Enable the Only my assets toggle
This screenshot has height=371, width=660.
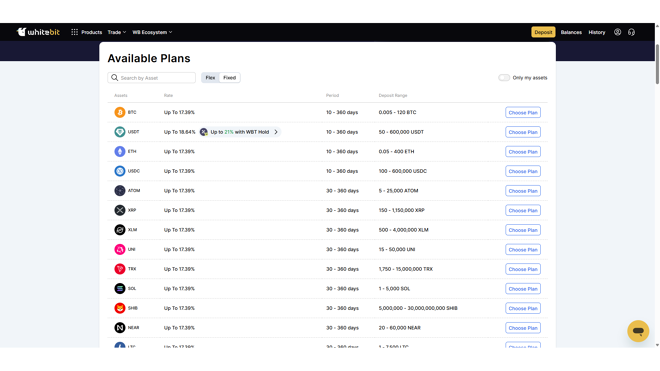click(x=504, y=77)
